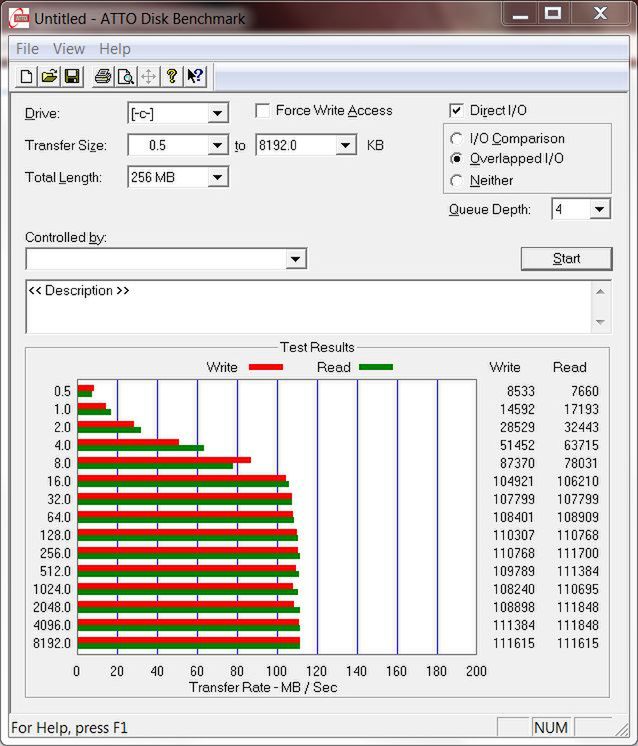Click the Test Results group title
This screenshot has width=638, height=746.
(x=317, y=347)
